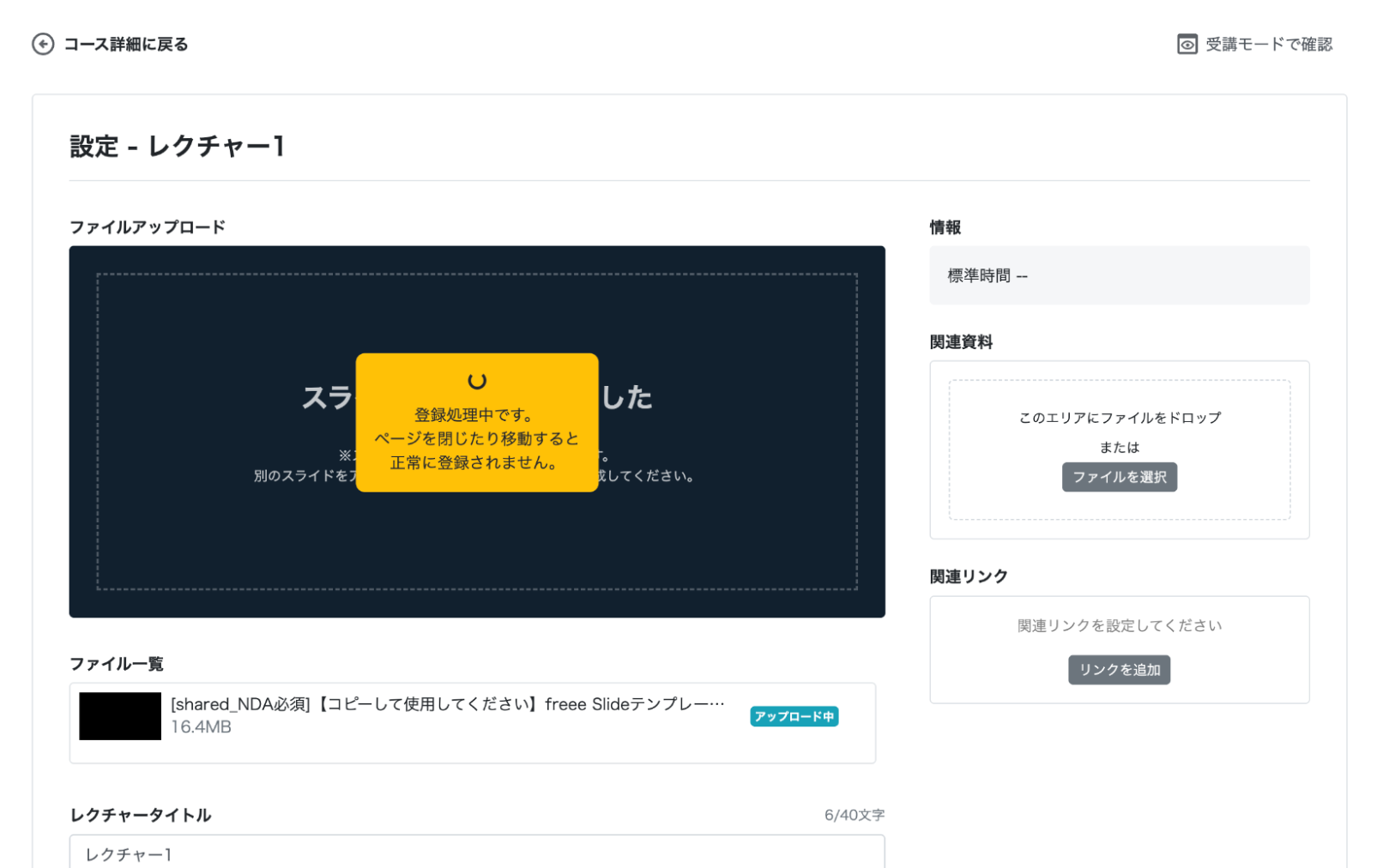This screenshot has height=868, width=1383.
Task: Click the アップロード中 status badge
Action: (794, 716)
